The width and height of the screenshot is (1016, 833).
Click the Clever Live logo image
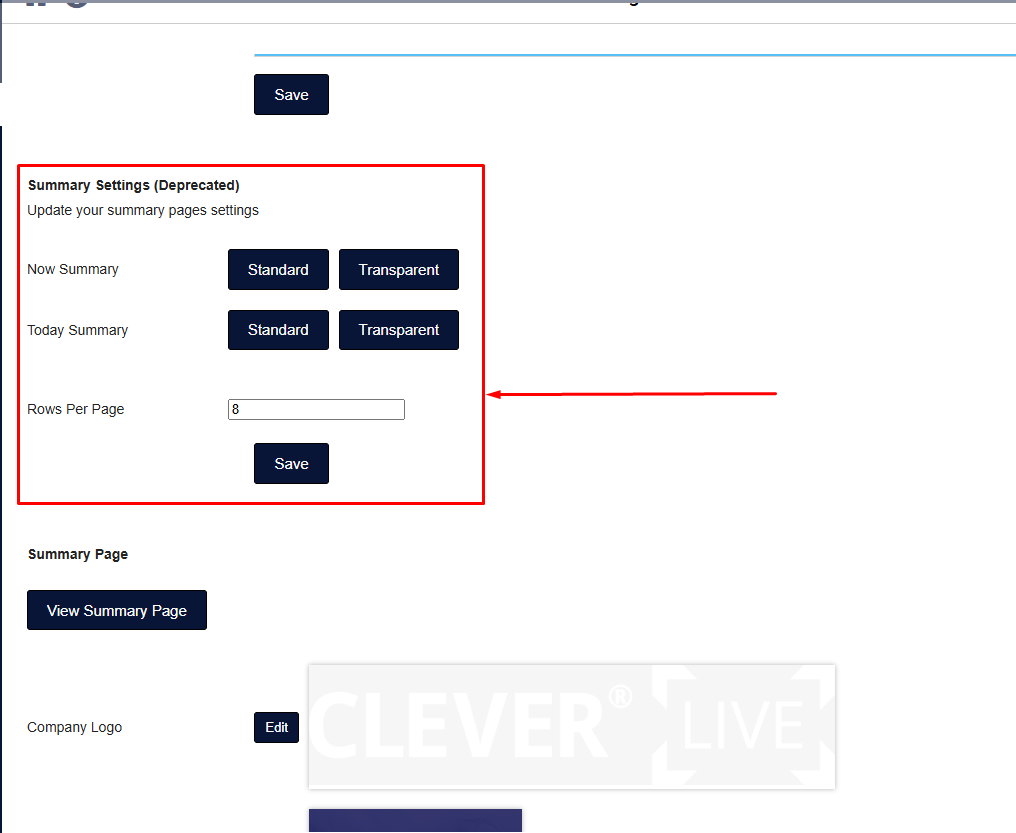[x=571, y=726]
